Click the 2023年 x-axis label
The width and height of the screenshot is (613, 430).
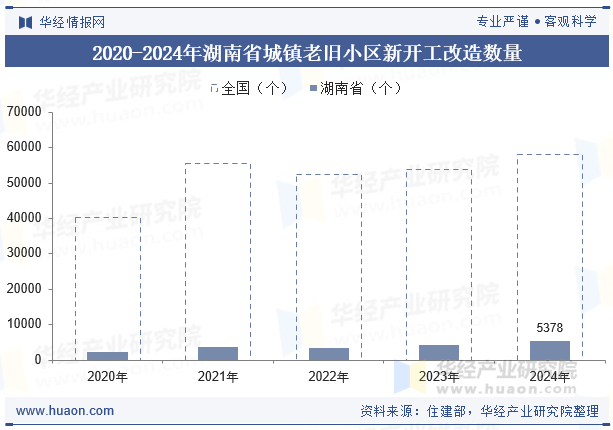439,377
